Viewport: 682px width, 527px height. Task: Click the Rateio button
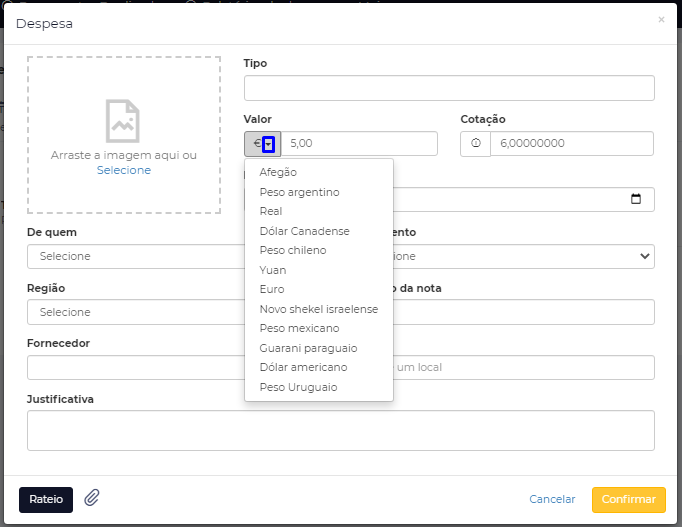coord(46,500)
